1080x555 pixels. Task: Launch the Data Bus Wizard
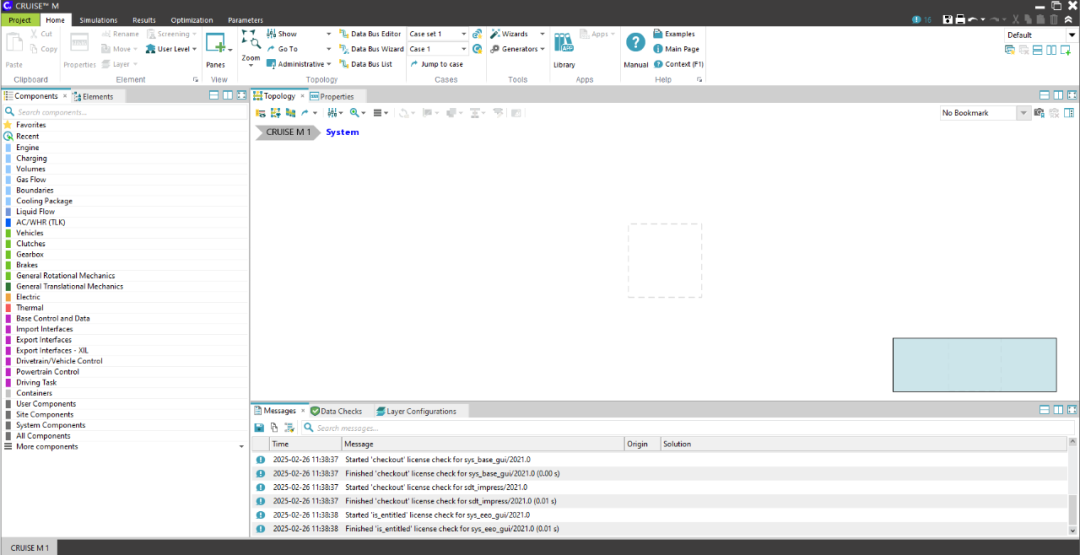click(x=370, y=49)
